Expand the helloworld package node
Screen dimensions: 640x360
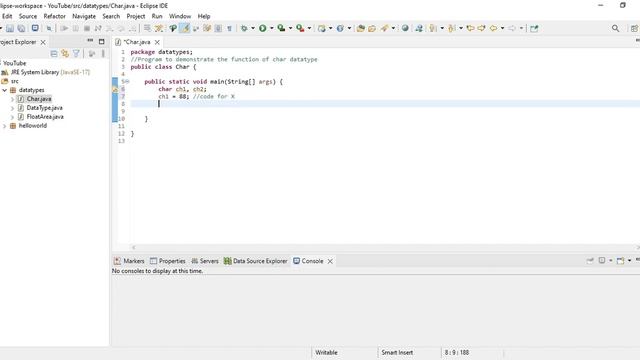pos(4,126)
